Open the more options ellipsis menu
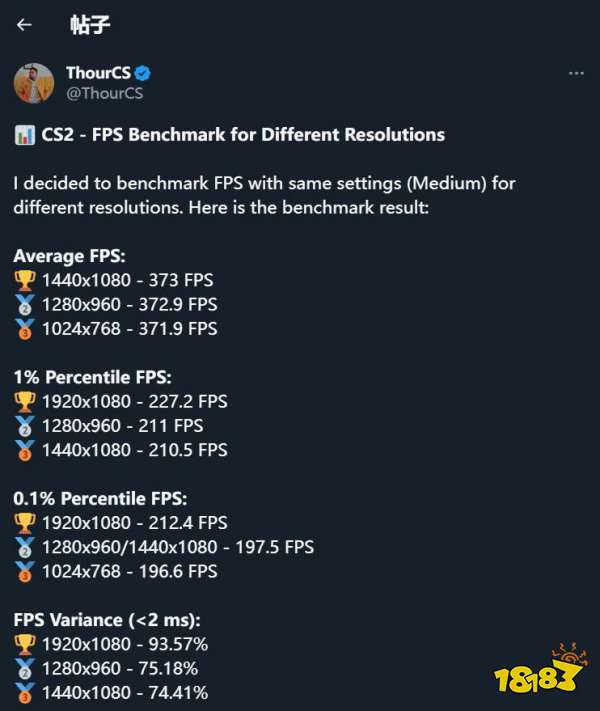The image size is (600, 711). 575,74
